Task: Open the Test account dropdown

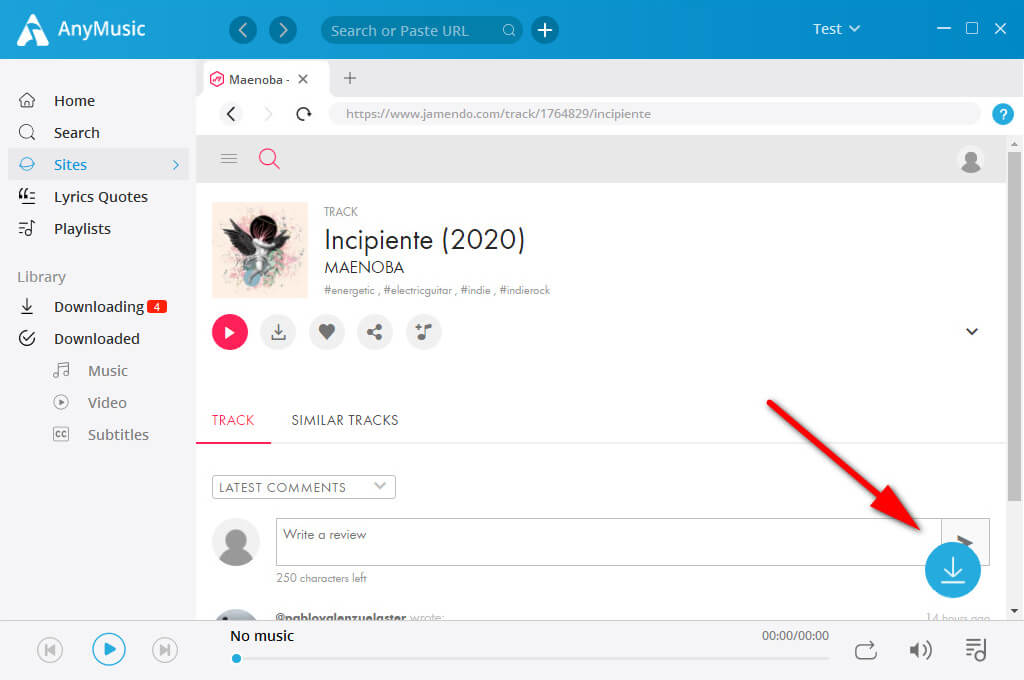Action: 836,29
